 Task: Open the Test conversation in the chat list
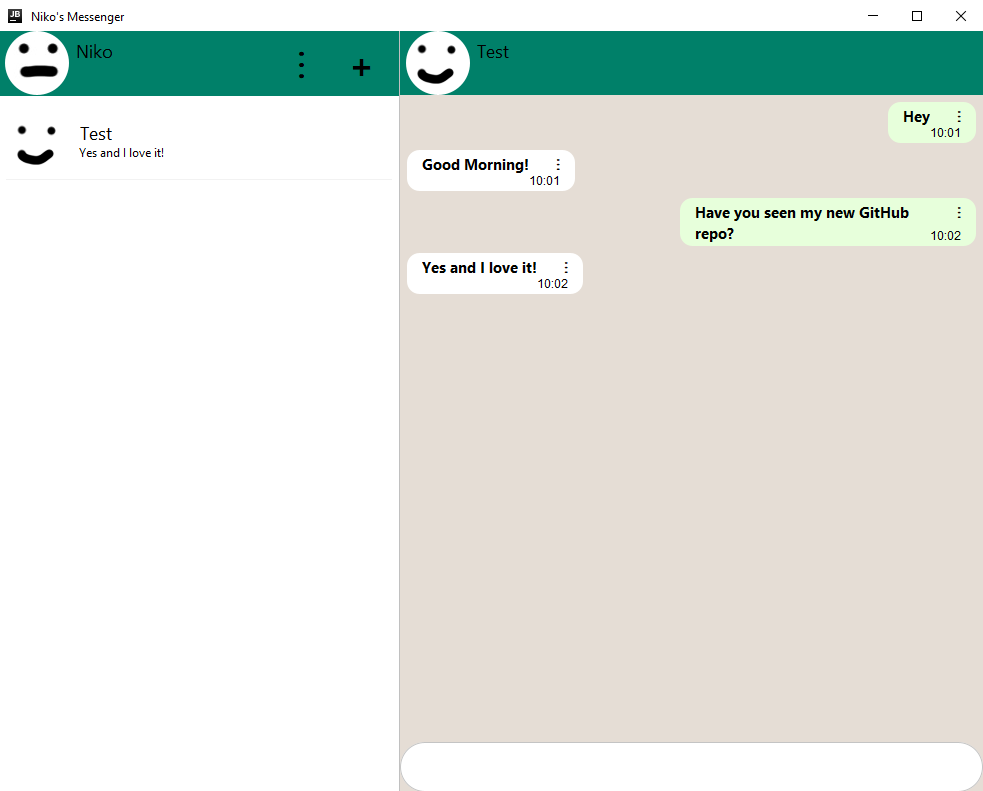(x=199, y=143)
